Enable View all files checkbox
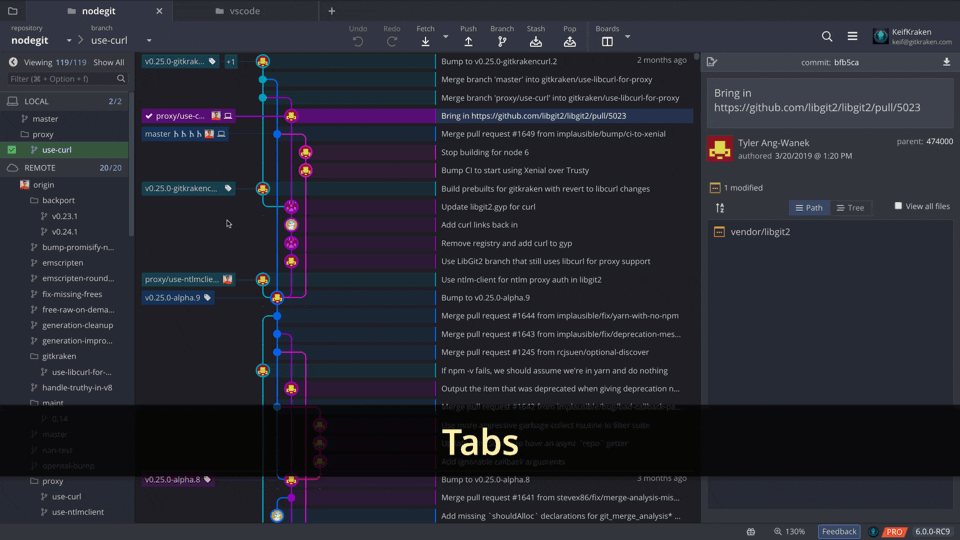 point(898,206)
